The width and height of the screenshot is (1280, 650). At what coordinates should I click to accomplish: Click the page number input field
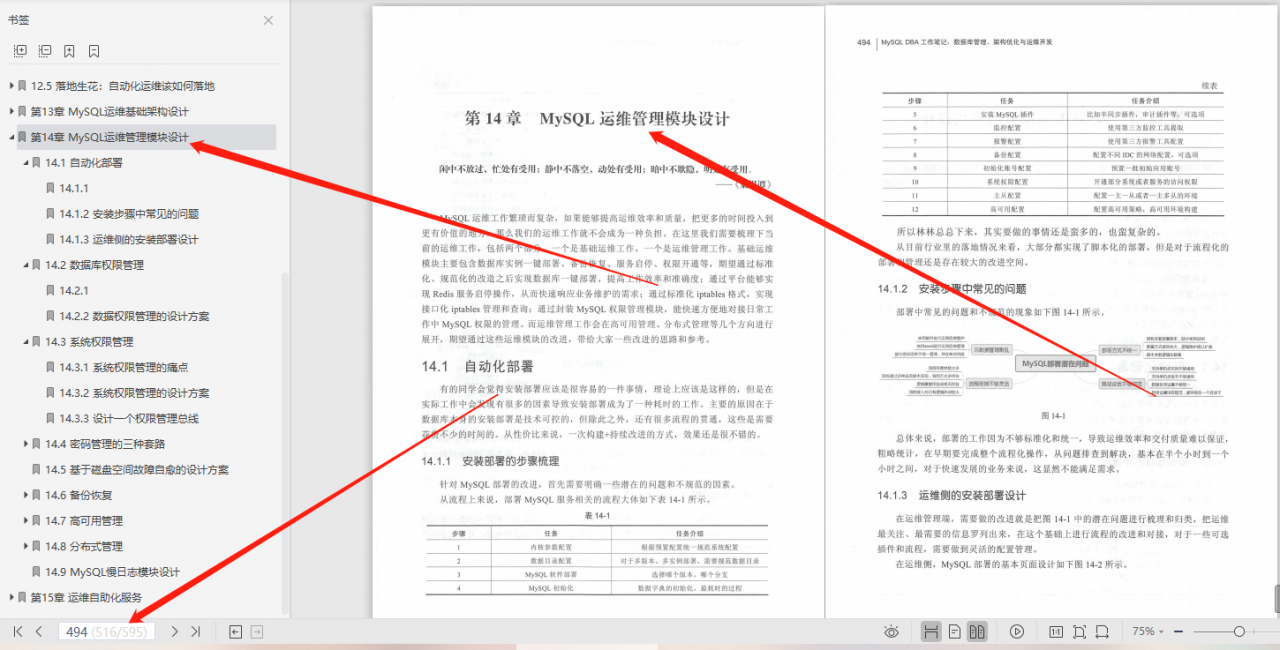(x=106, y=631)
